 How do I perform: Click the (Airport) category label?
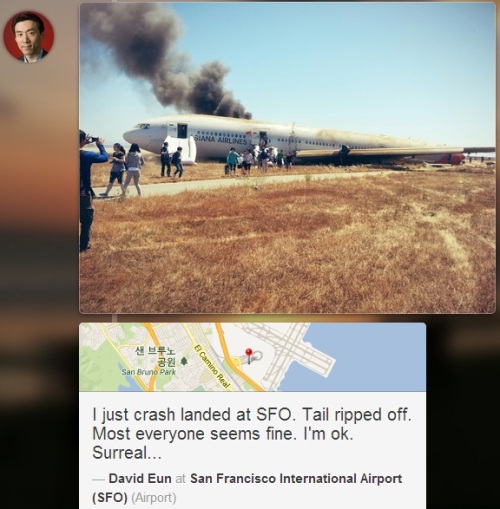pos(154,498)
